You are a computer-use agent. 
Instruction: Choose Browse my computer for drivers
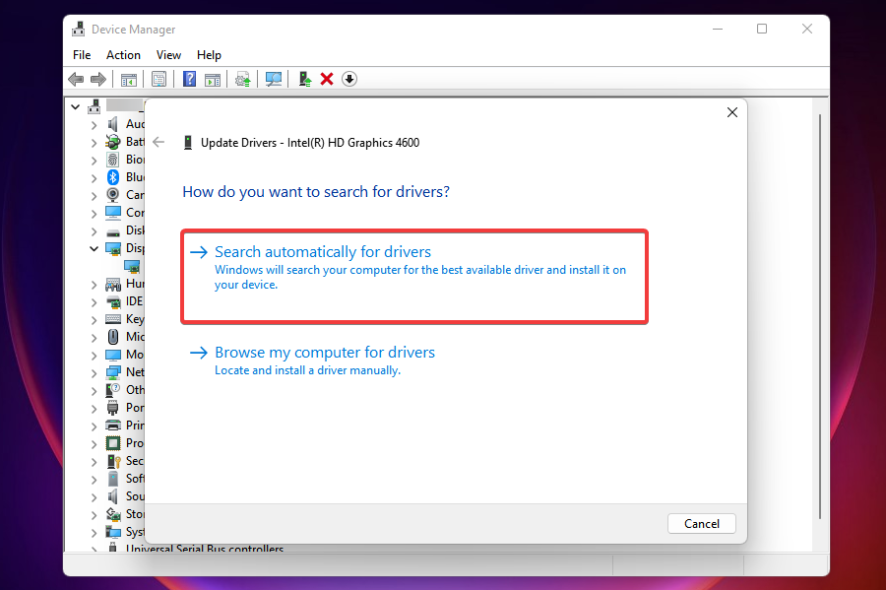(x=325, y=352)
